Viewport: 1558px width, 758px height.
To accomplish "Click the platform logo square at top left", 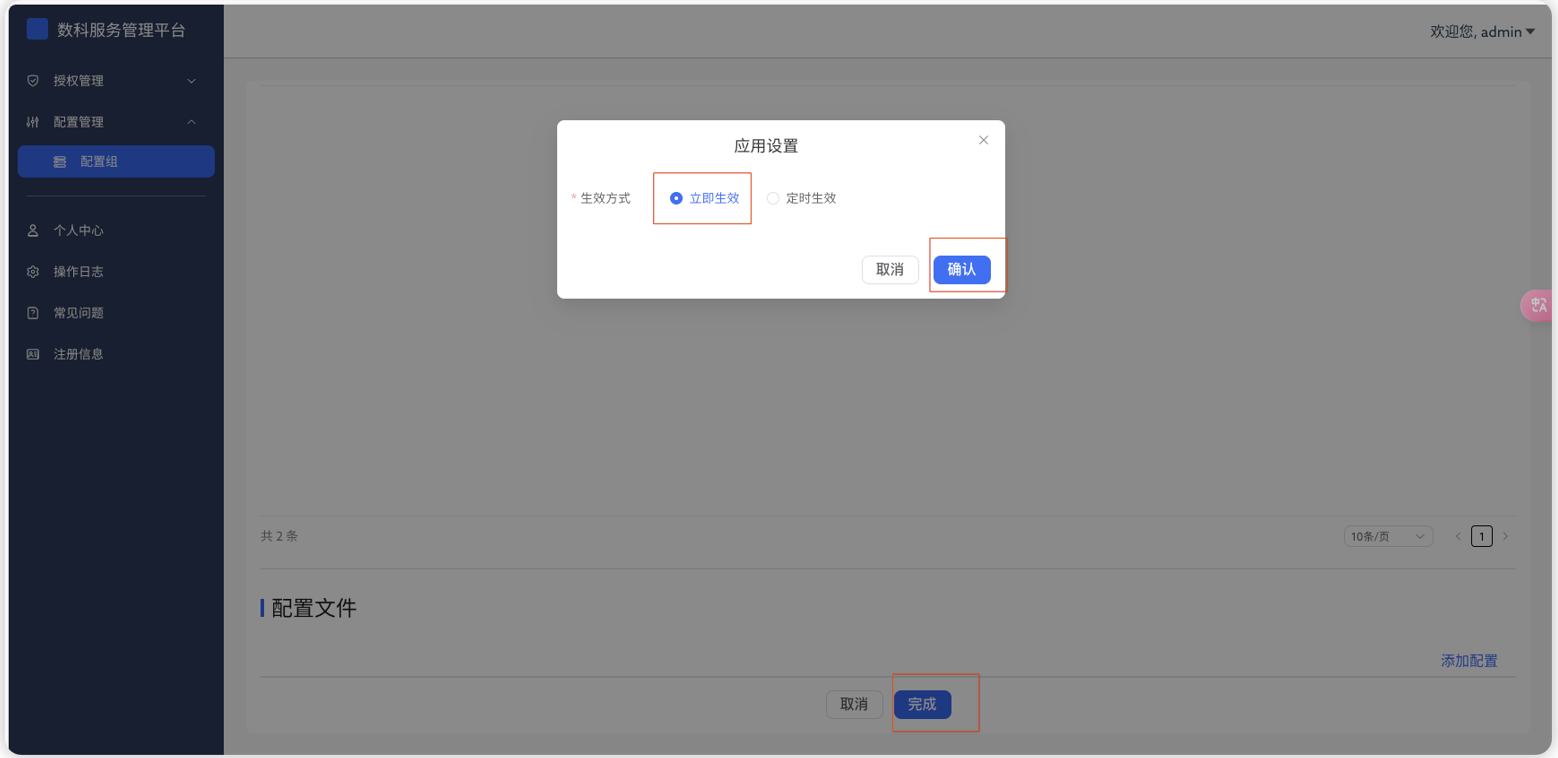I will (37, 29).
